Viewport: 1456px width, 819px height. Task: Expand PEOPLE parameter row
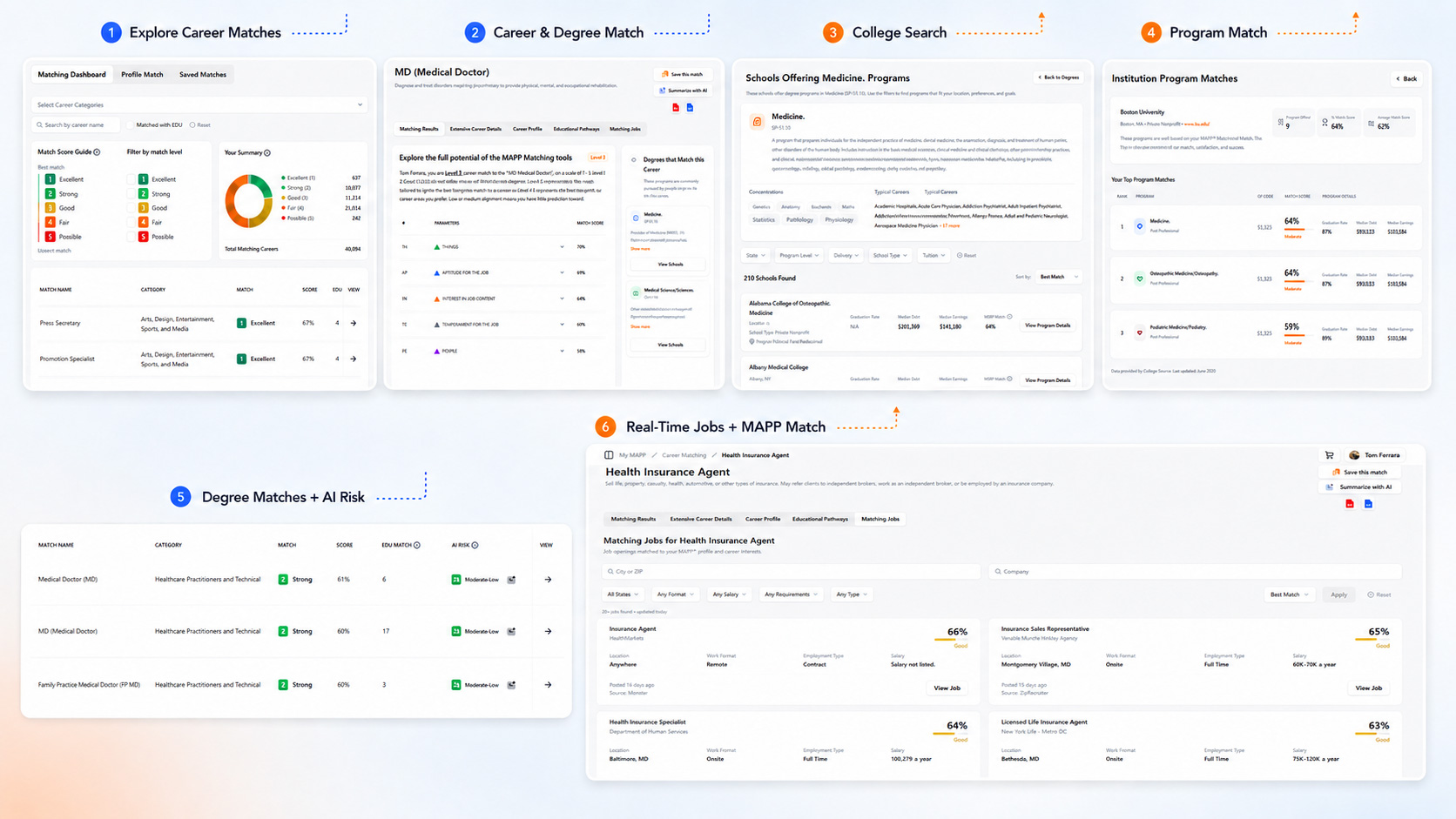[x=562, y=352]
